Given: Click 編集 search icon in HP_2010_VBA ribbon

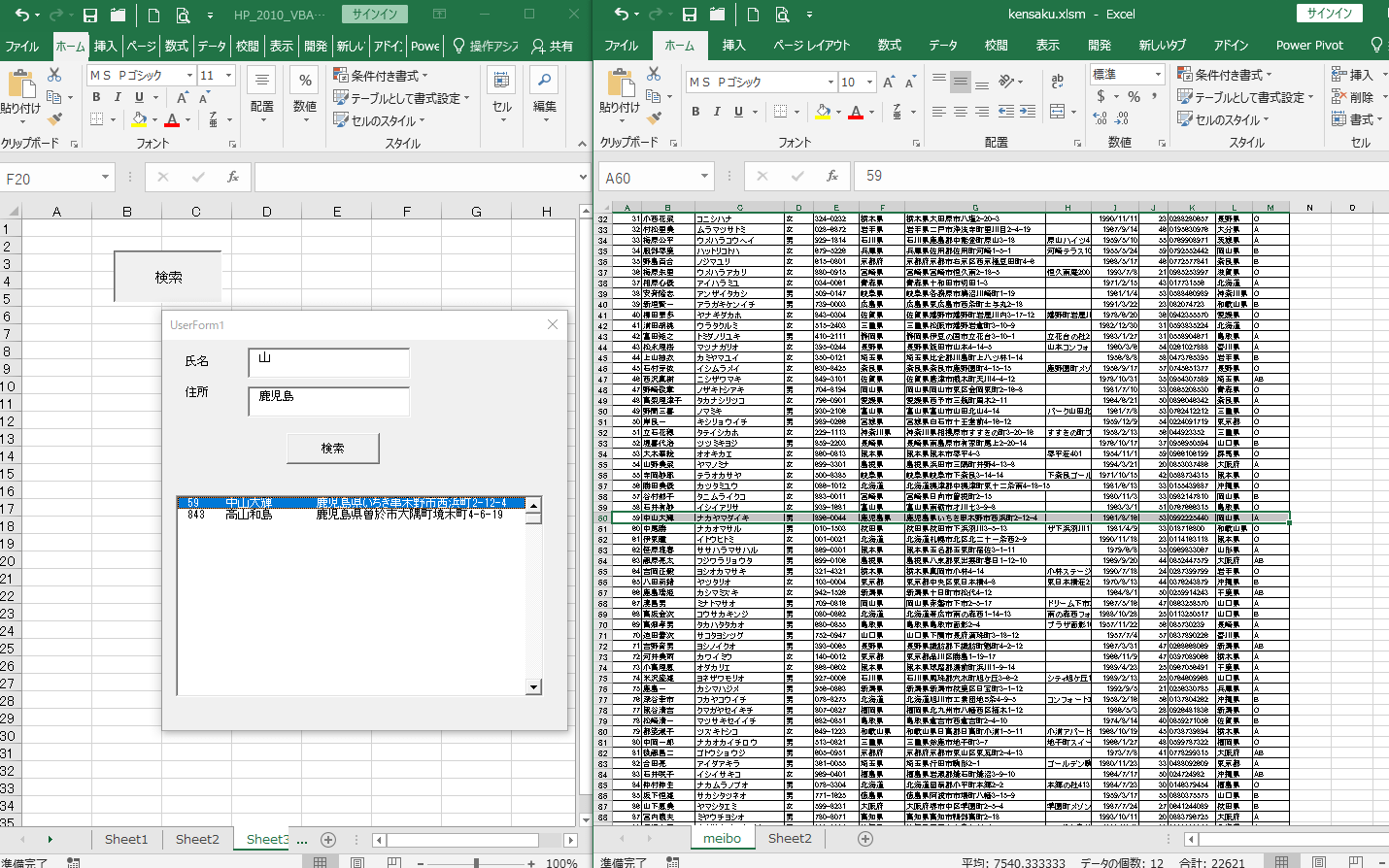Looking at the screenshot, I should [x=545, y=81].
